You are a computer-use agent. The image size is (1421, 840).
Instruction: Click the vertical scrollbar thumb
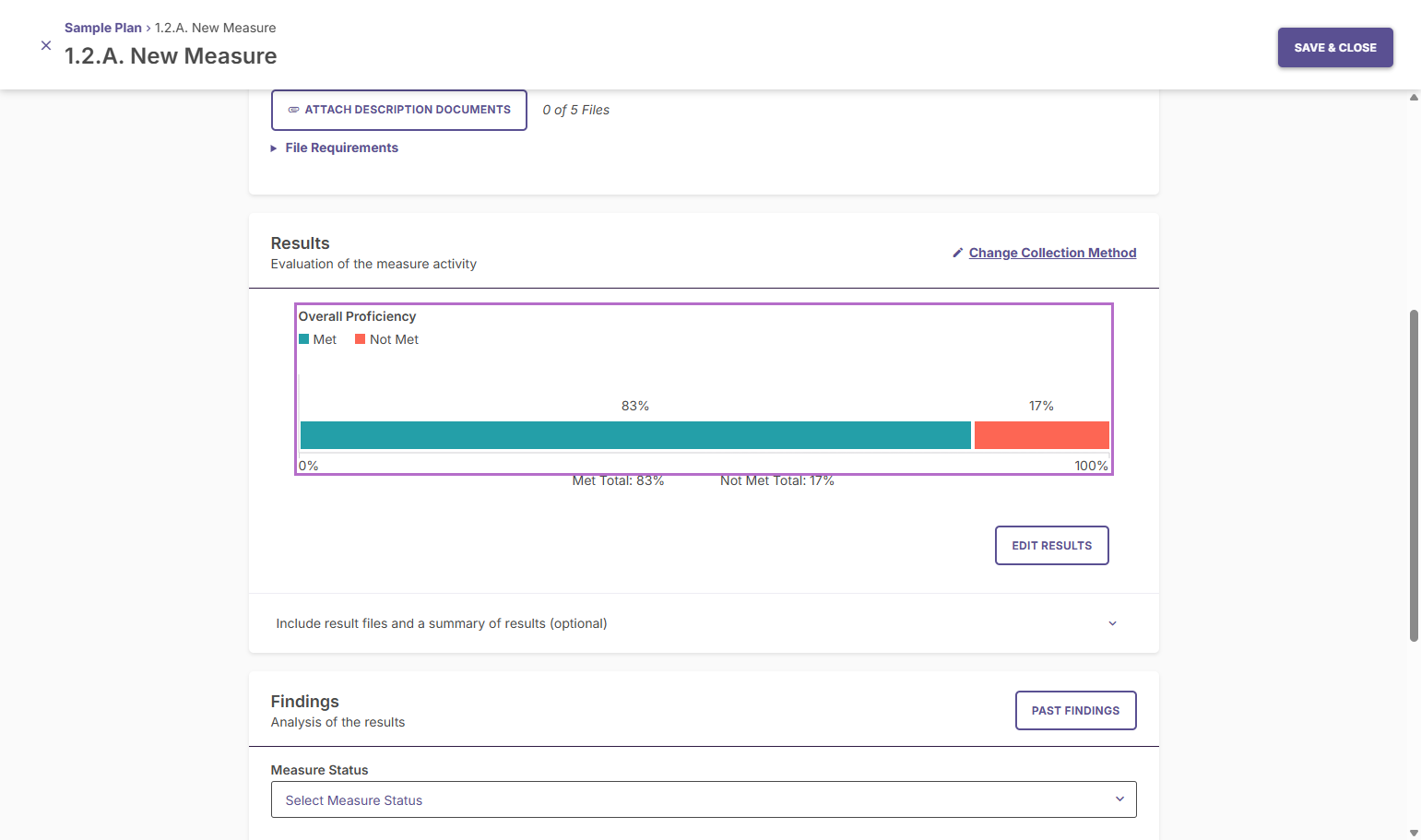pos(1414,475)
